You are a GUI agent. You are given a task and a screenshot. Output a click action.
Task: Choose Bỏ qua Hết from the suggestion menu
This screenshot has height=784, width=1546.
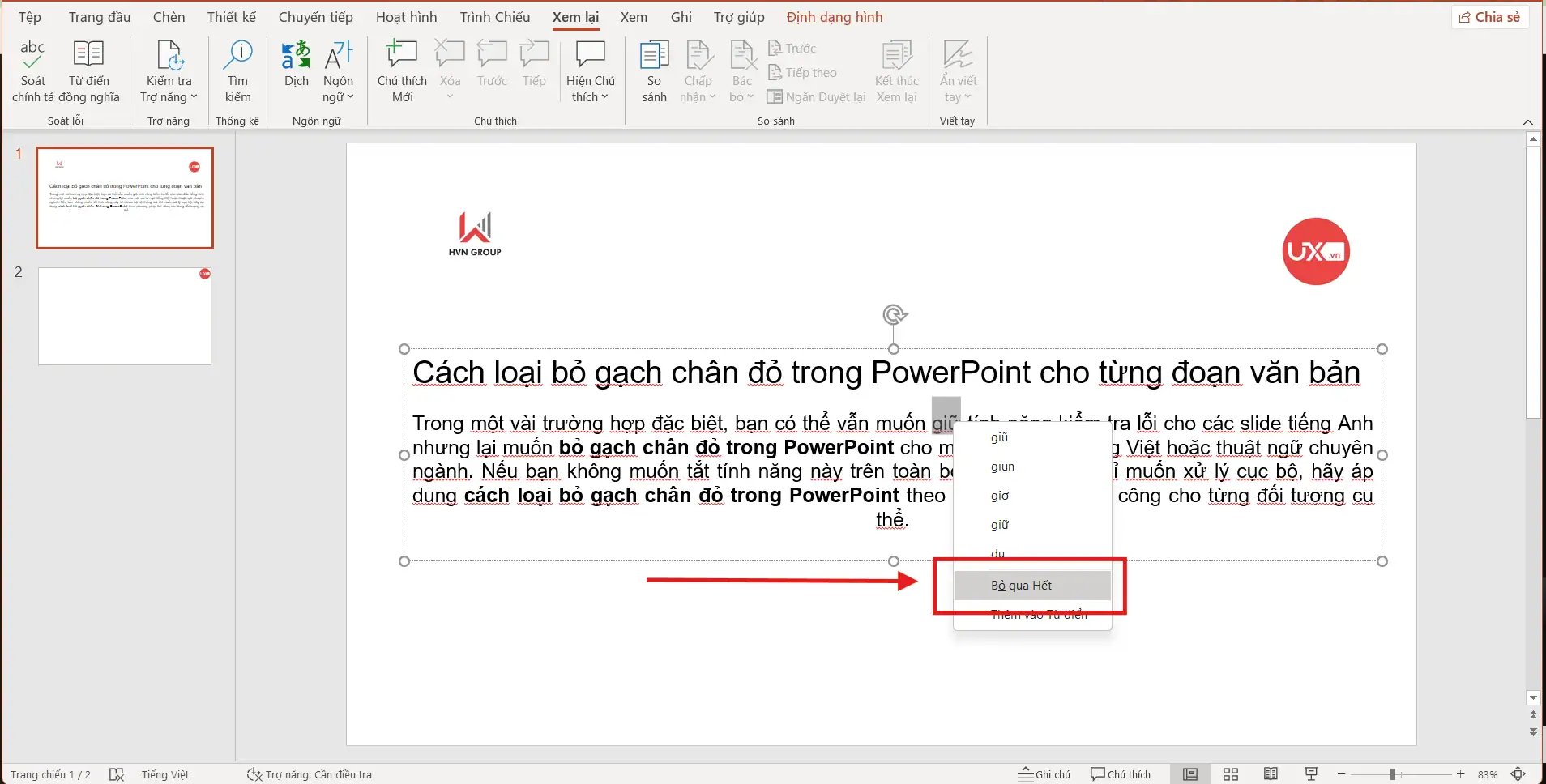click(1021, 585)
